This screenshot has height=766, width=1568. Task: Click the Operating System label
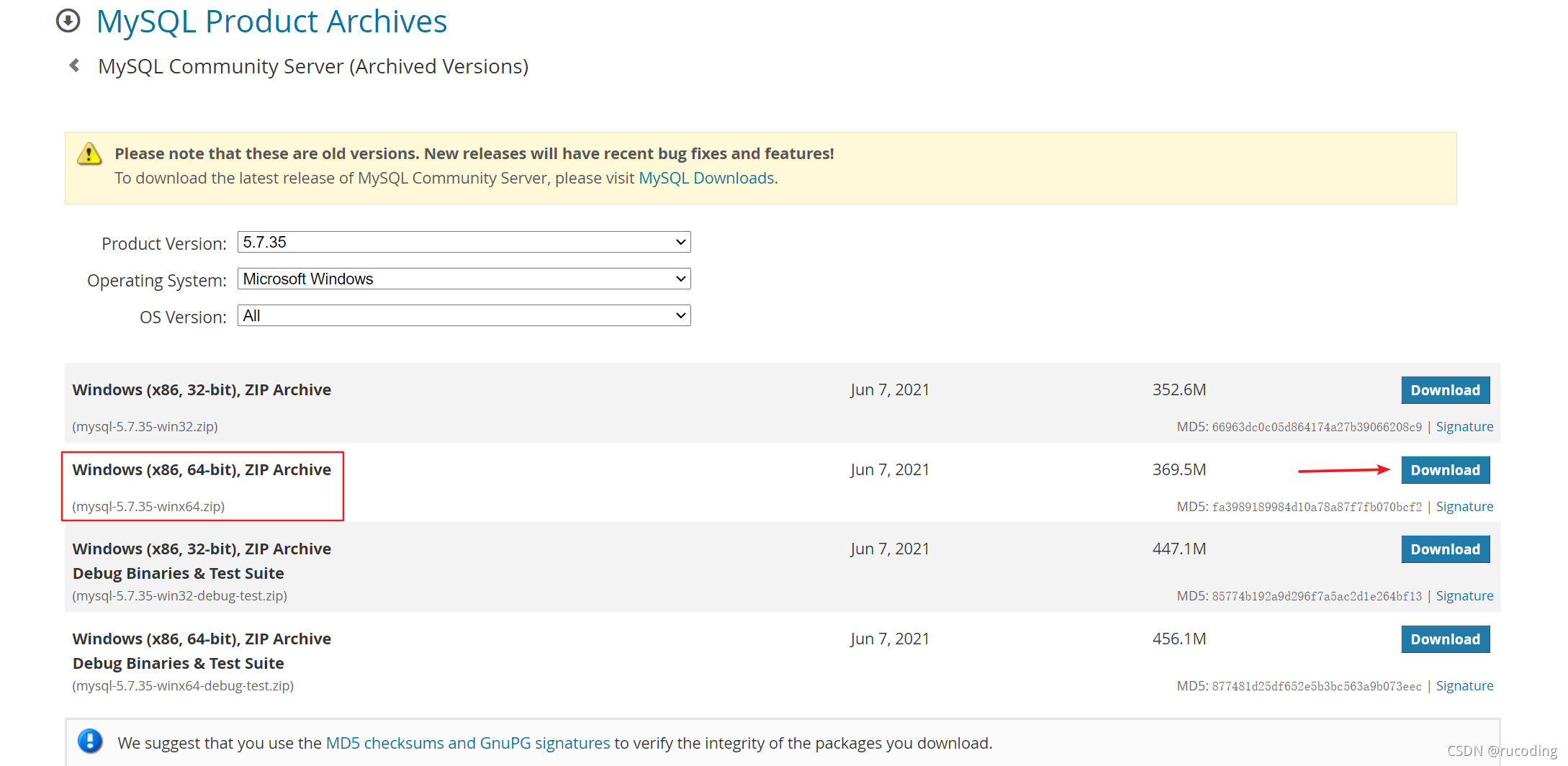click(157, 281)
